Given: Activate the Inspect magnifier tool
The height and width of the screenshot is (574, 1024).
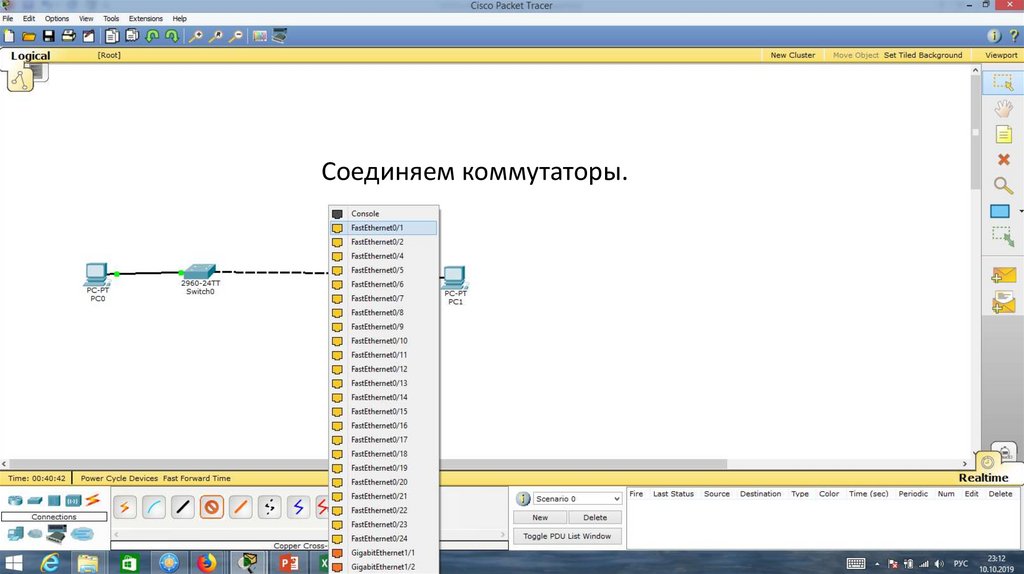Looking at the screenshot, I should click(x=1002, y=185).
